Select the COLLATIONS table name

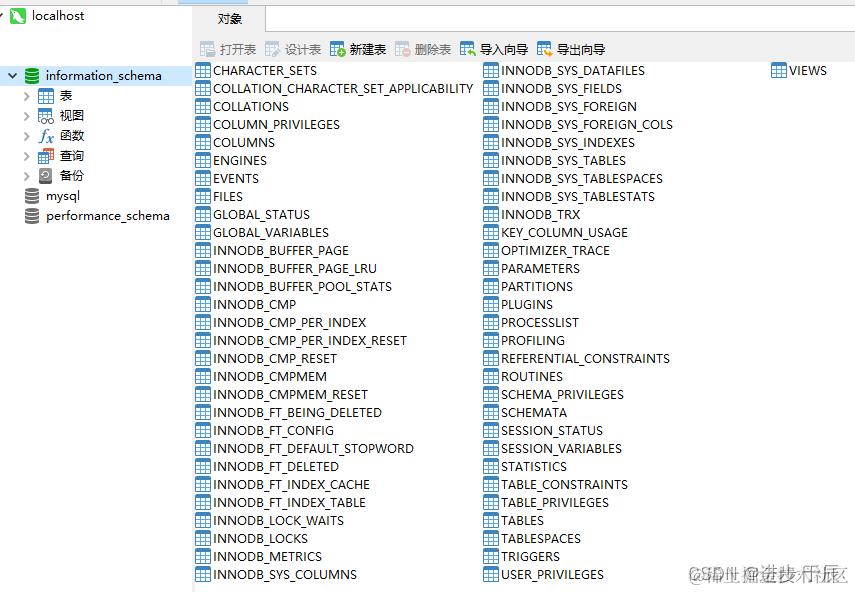[251, 106]
